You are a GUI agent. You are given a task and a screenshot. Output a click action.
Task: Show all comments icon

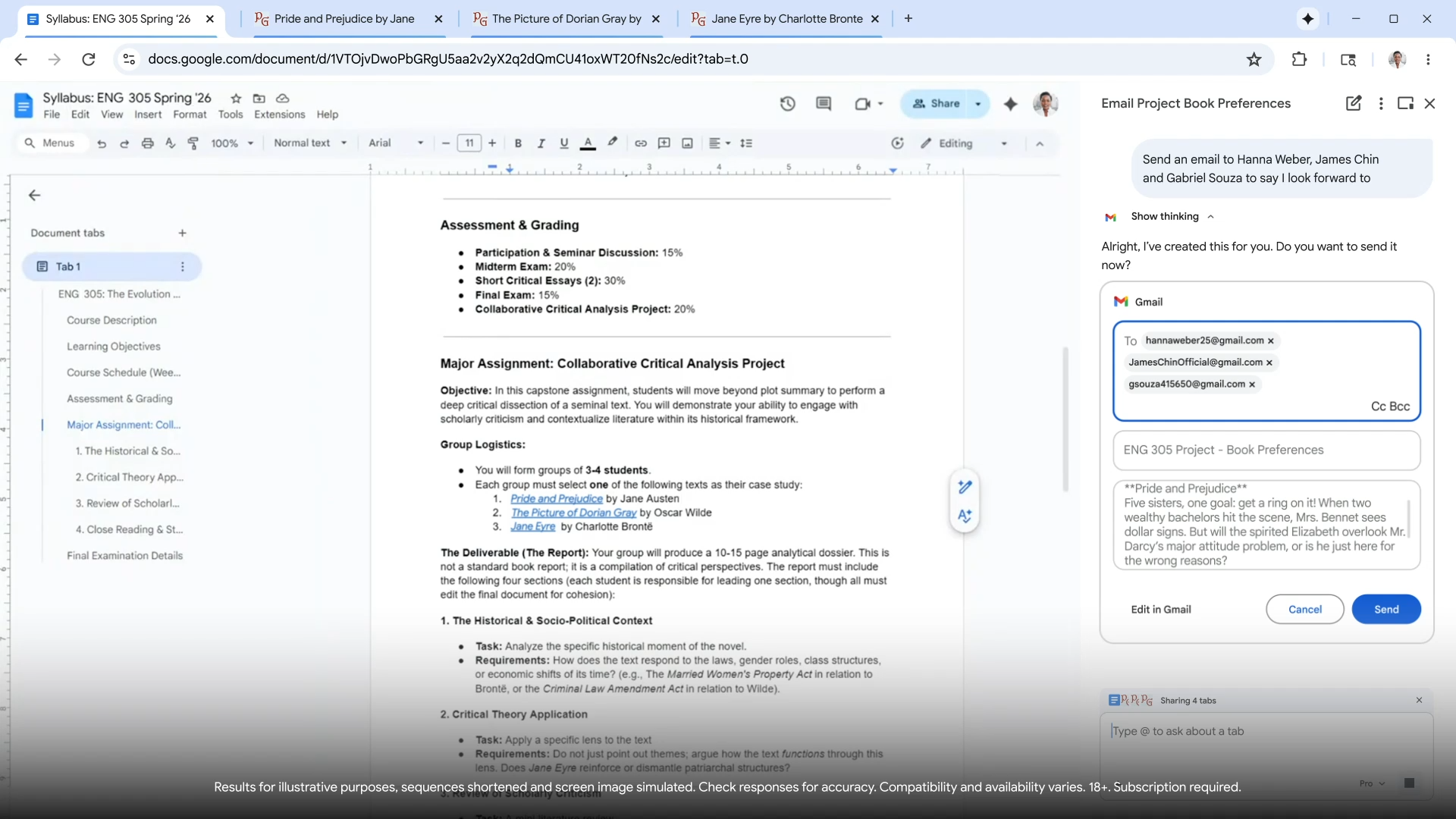[x=824, y=104]
